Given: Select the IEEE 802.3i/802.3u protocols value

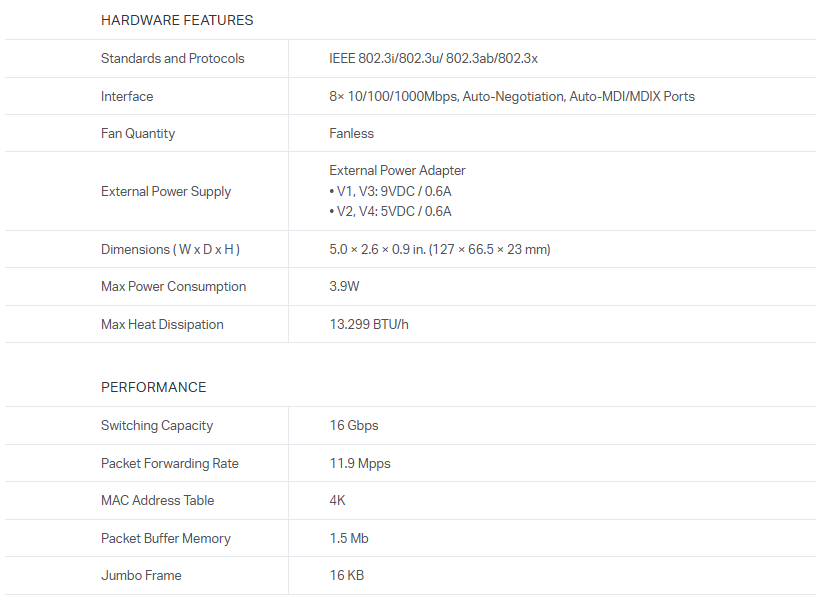Looking at the screenshot, I should pos(433,59).
